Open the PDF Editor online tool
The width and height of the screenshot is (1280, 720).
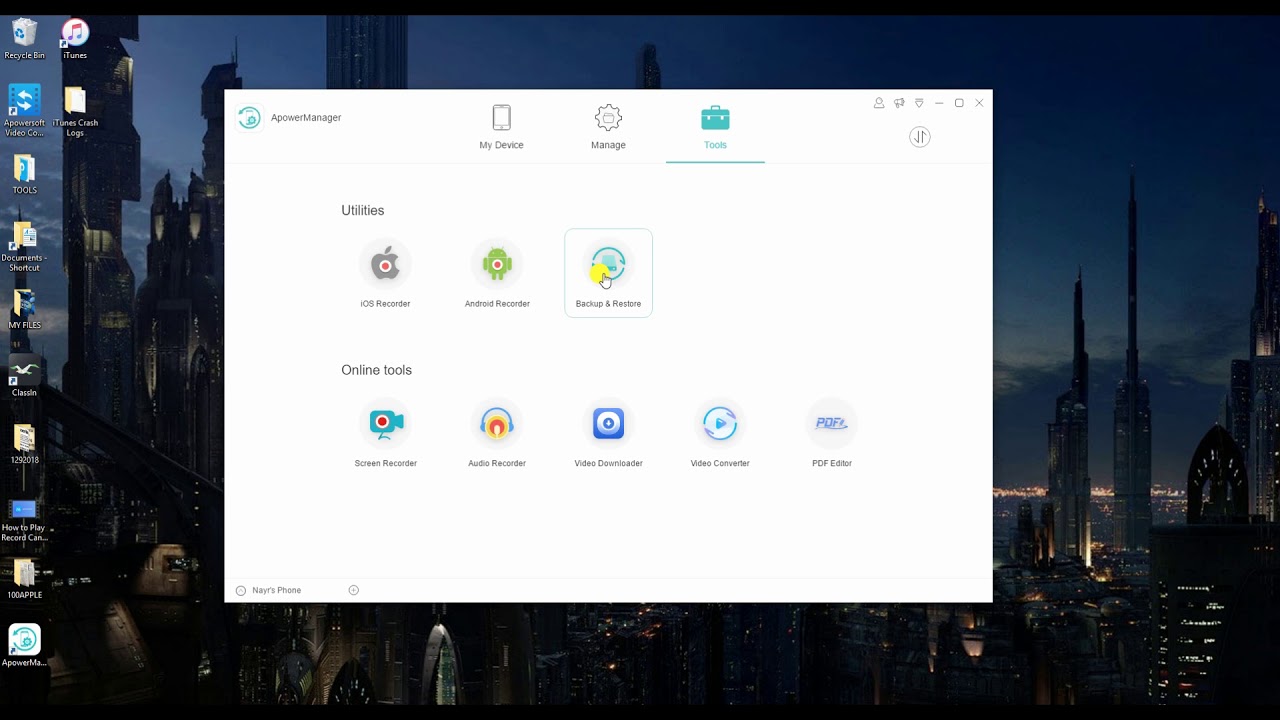coord(832,433)
